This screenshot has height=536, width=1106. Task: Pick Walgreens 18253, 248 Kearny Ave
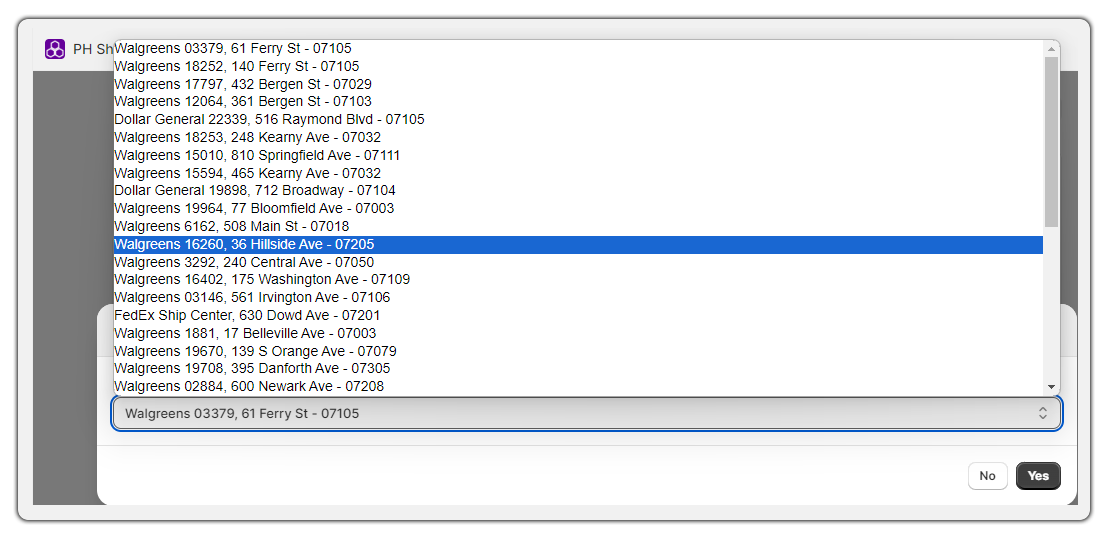point(578,138)
